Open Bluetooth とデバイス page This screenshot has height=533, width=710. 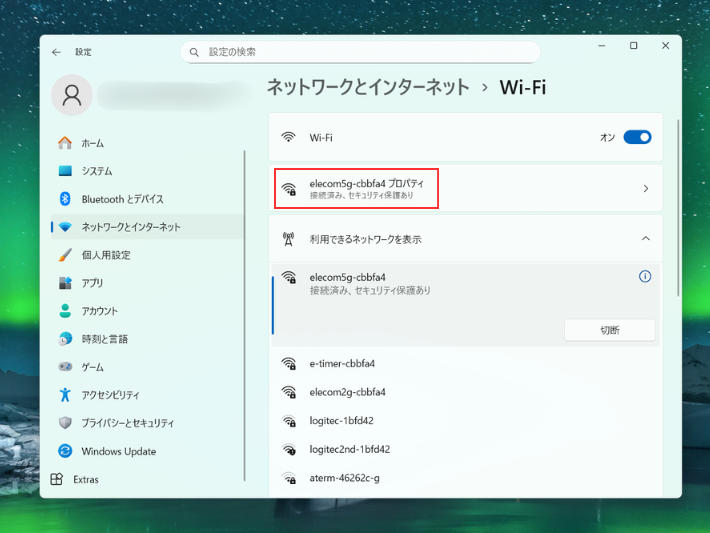coord(148,199)
